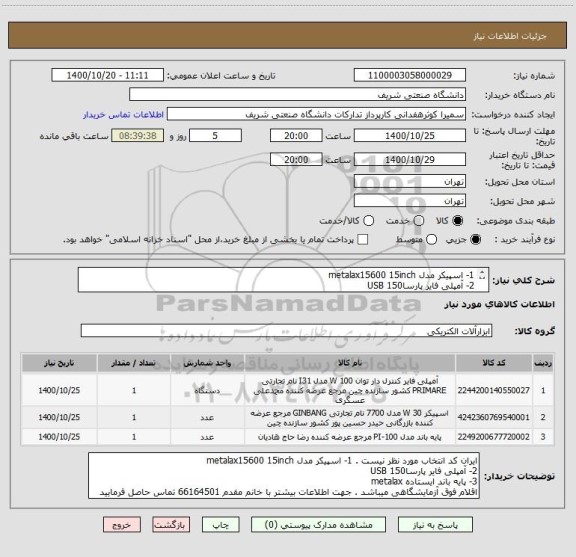Select the خدمت radio button

point(419,221)
